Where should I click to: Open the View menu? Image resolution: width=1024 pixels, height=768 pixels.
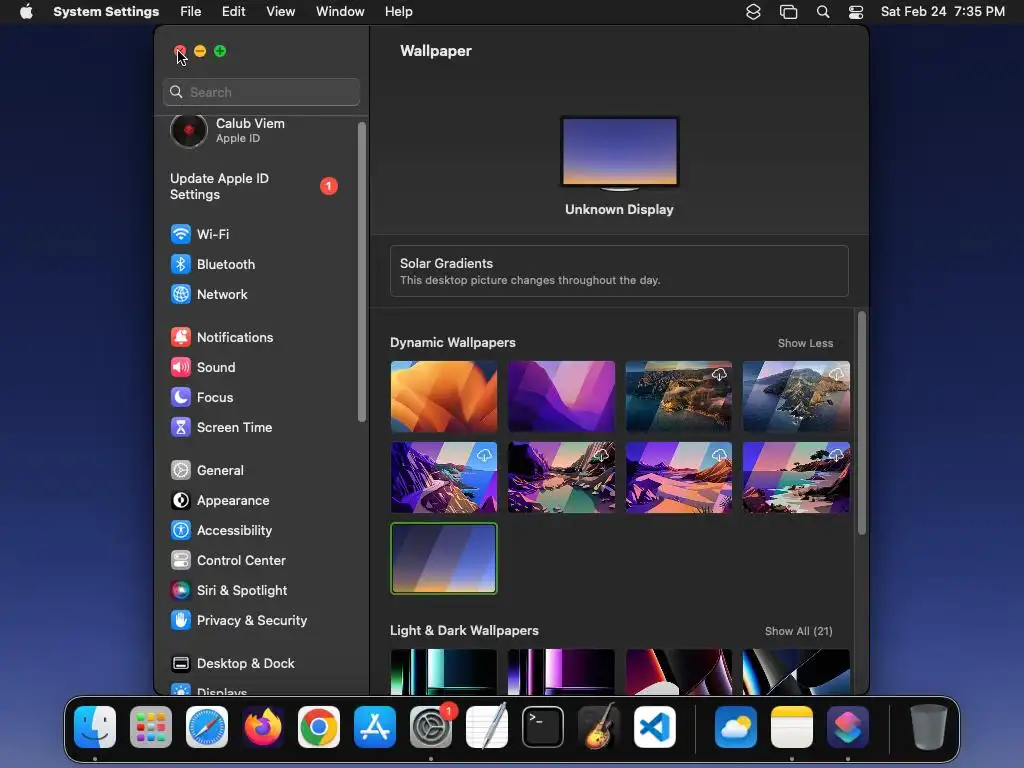[280, 12]
